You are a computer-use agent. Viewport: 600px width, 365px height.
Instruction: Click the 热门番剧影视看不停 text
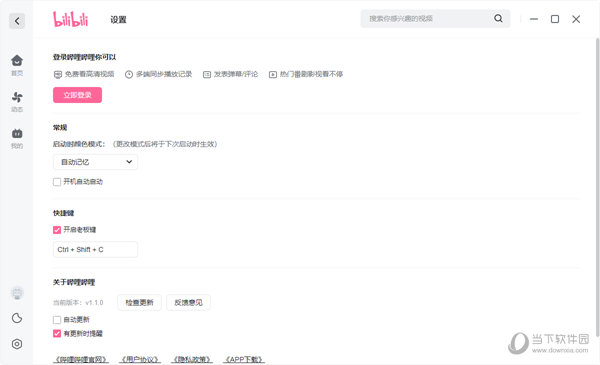[311, 74]
